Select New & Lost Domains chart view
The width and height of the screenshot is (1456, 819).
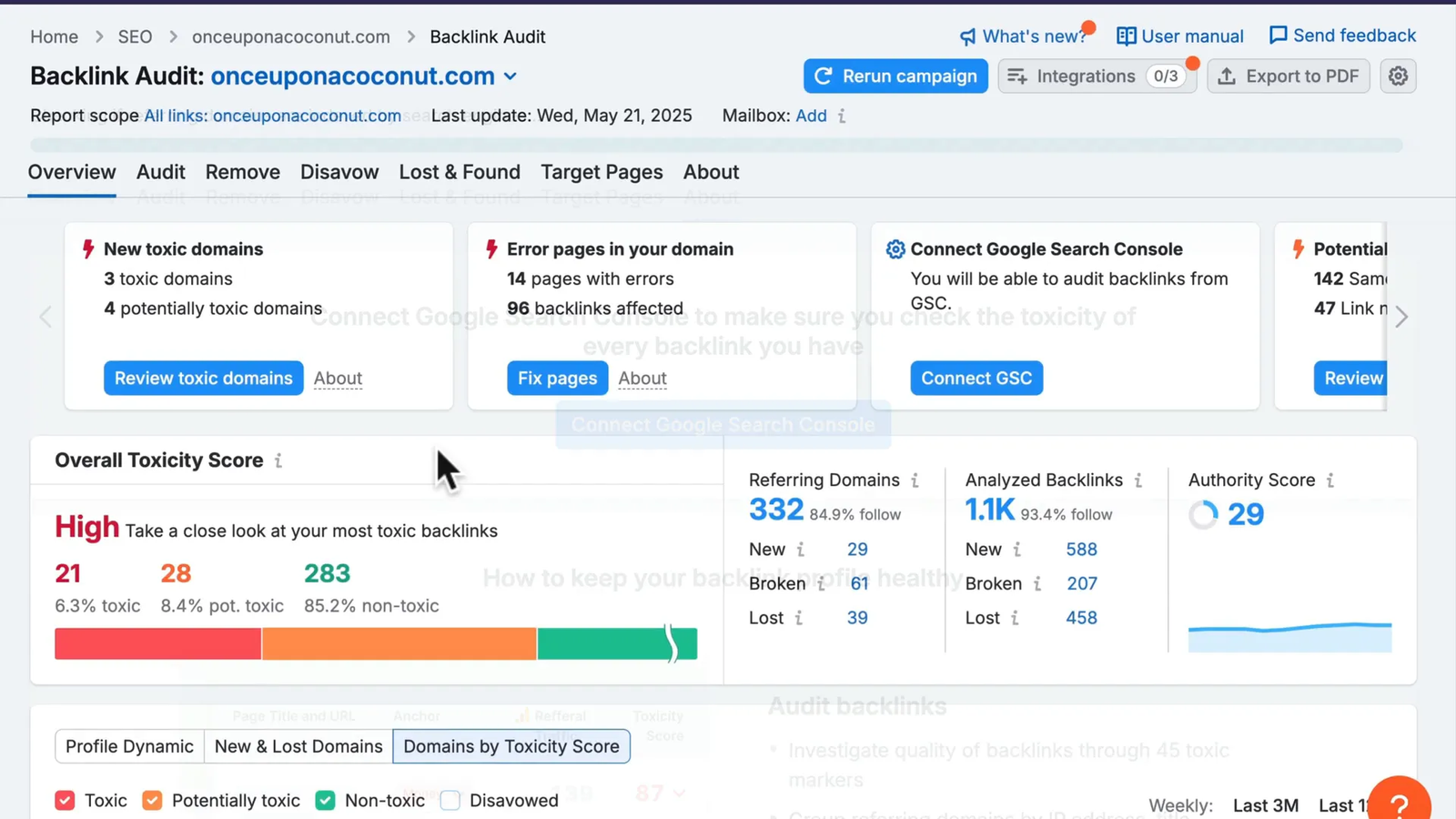pyautogui.click(x=298, y=746)
